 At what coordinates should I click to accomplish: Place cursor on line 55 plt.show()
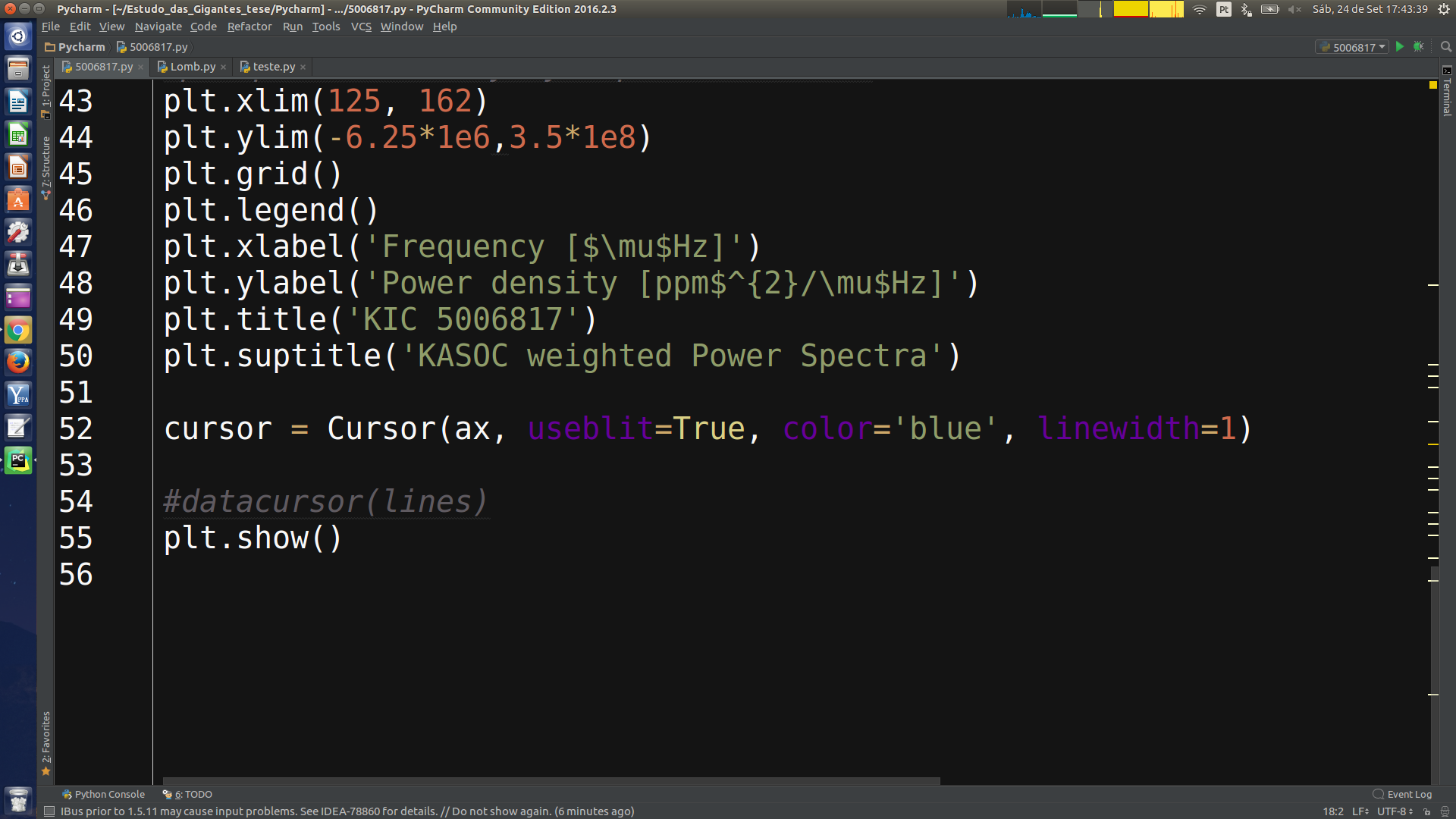[253, 538]
